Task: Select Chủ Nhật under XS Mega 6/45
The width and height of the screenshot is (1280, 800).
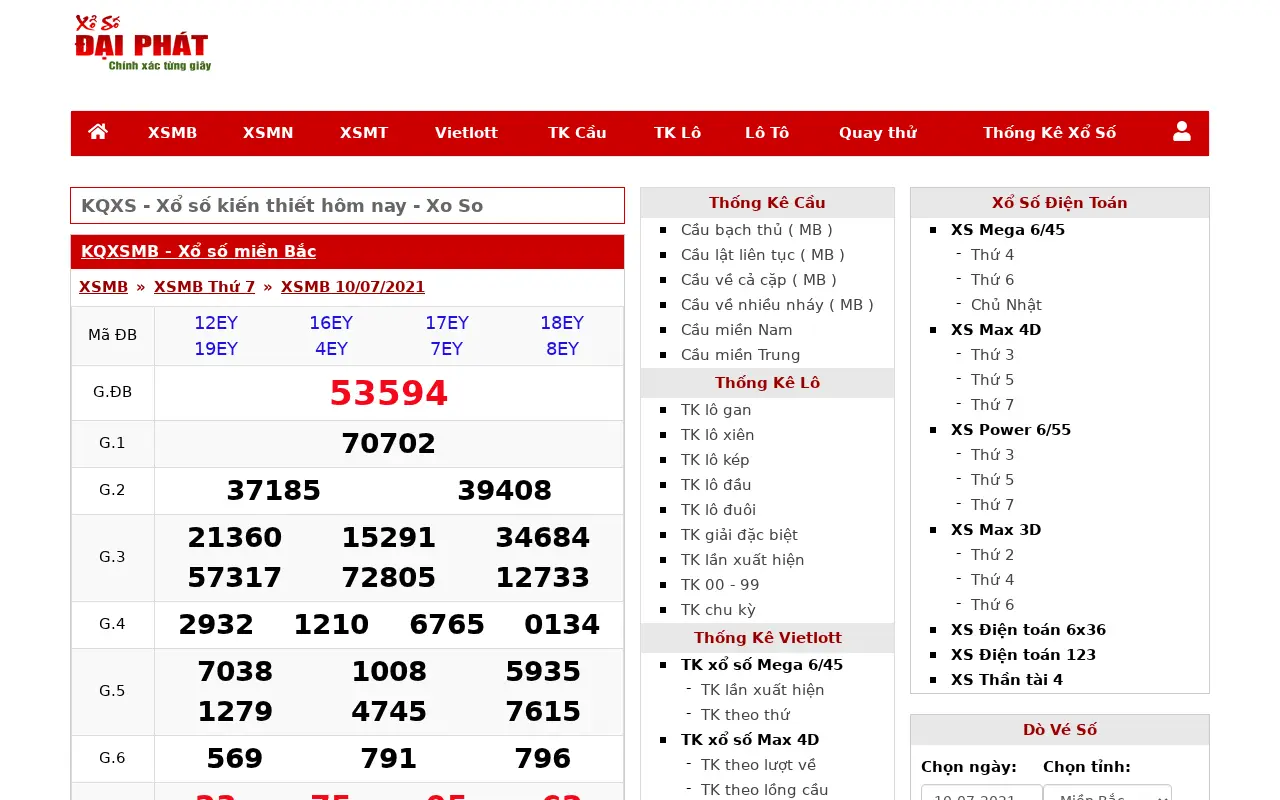Action: [x=1006, y=305]
